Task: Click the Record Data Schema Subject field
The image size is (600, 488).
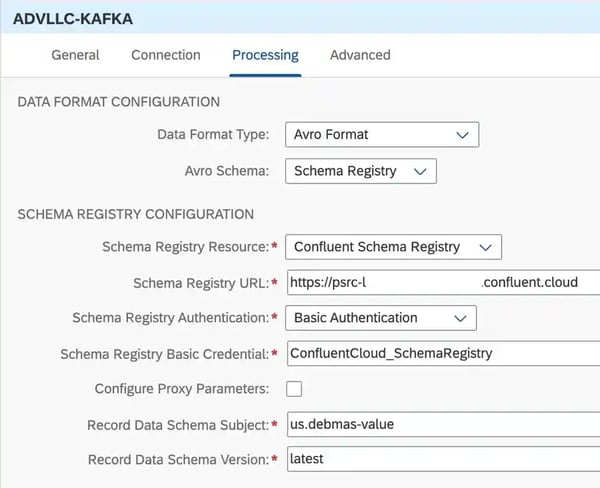Action: coord(440,424)
